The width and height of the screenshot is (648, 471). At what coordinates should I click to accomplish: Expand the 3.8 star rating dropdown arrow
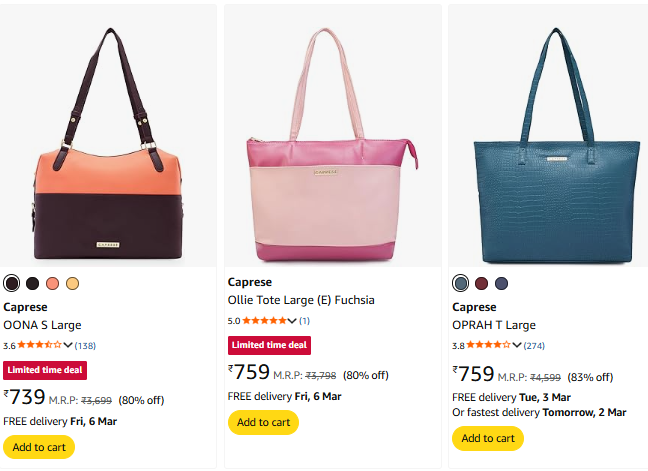(517, 345)
